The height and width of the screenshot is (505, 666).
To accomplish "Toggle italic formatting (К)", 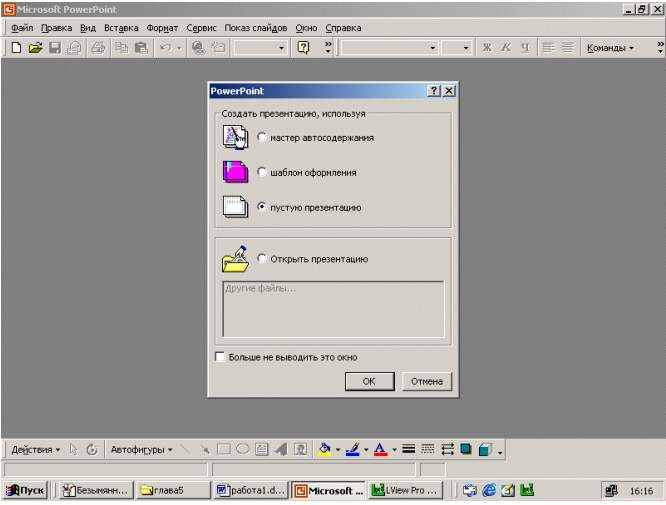I will pyautogui.click(x=505, y=48).
